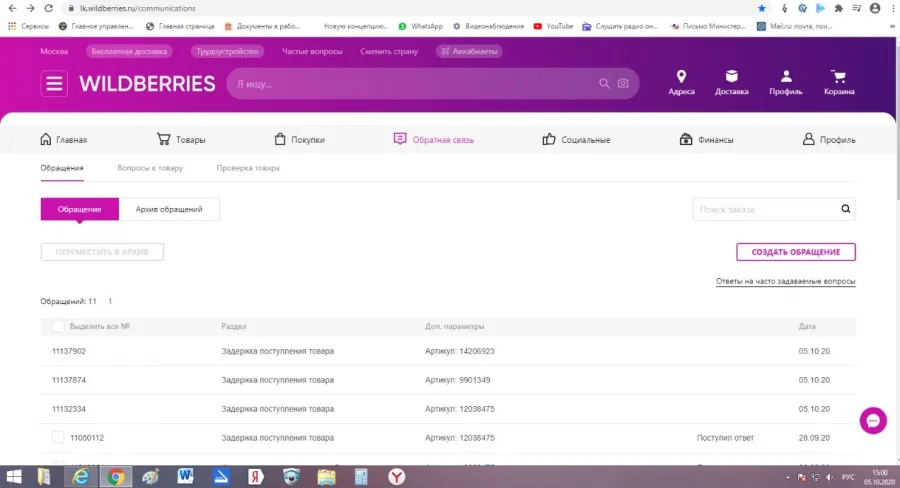Open Сервисы apps bookmark
The height and width of the screenshot is (488, 900).
28,26
